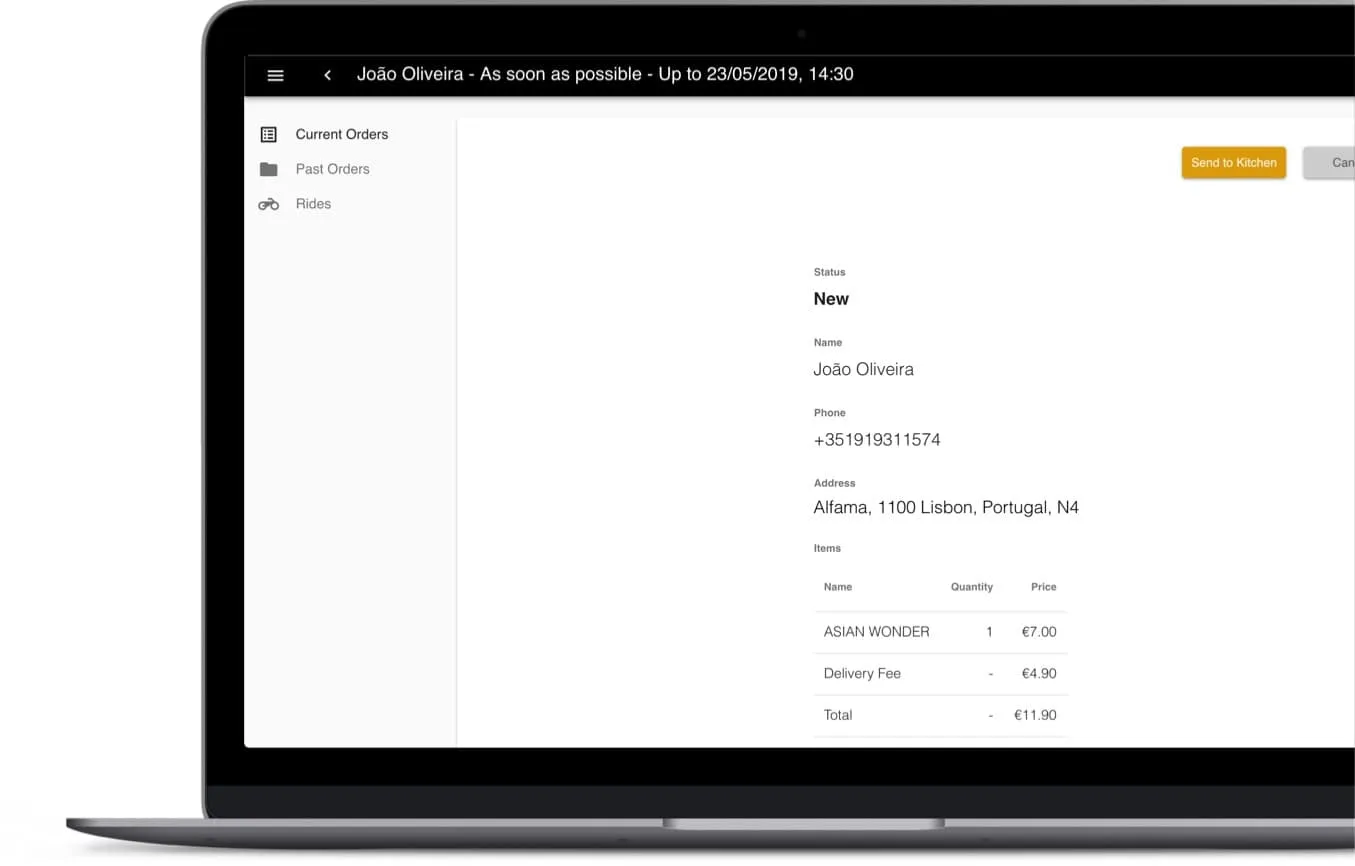
Task: Open the Rides section
Action: [x=313, y=203]
